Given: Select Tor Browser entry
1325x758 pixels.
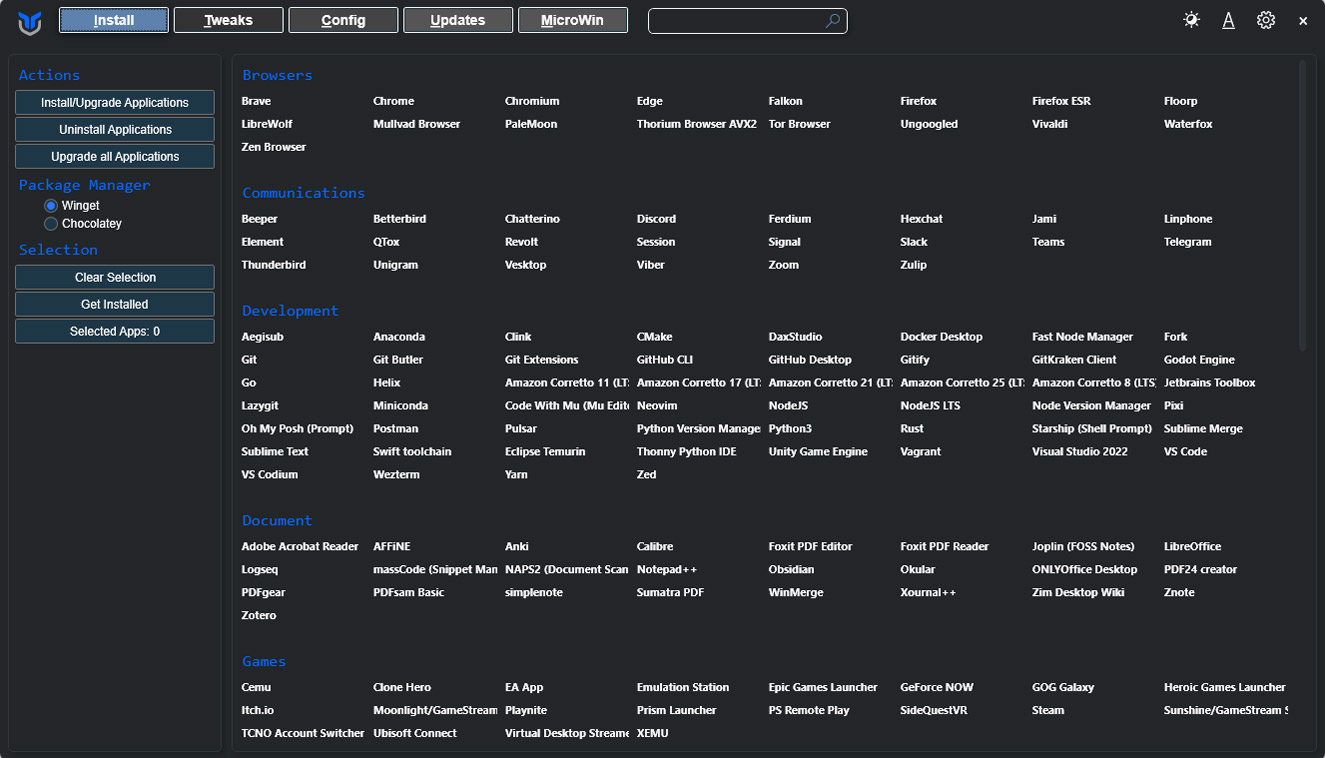Looking at the screenshot, I should 799,124.
